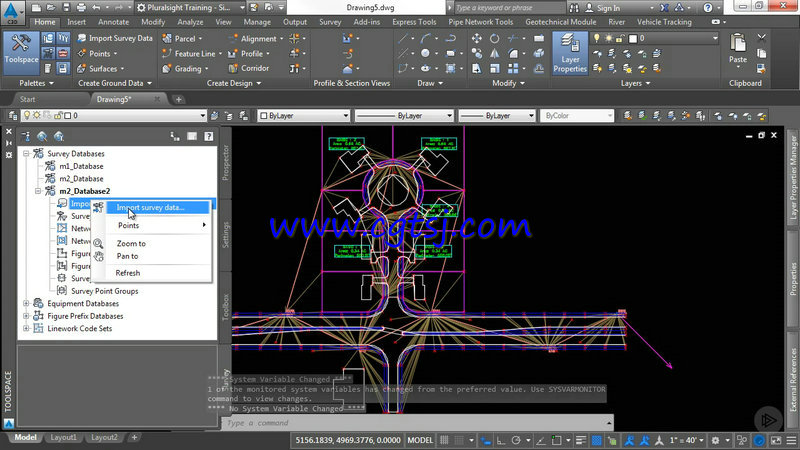Open the ByColor plot style dropdown

point(577,116)
